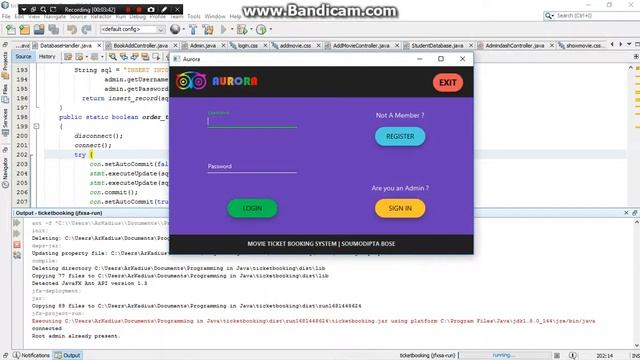Click the red EXIT button in Aurora
640x360 pixels.
coord(448,82)
